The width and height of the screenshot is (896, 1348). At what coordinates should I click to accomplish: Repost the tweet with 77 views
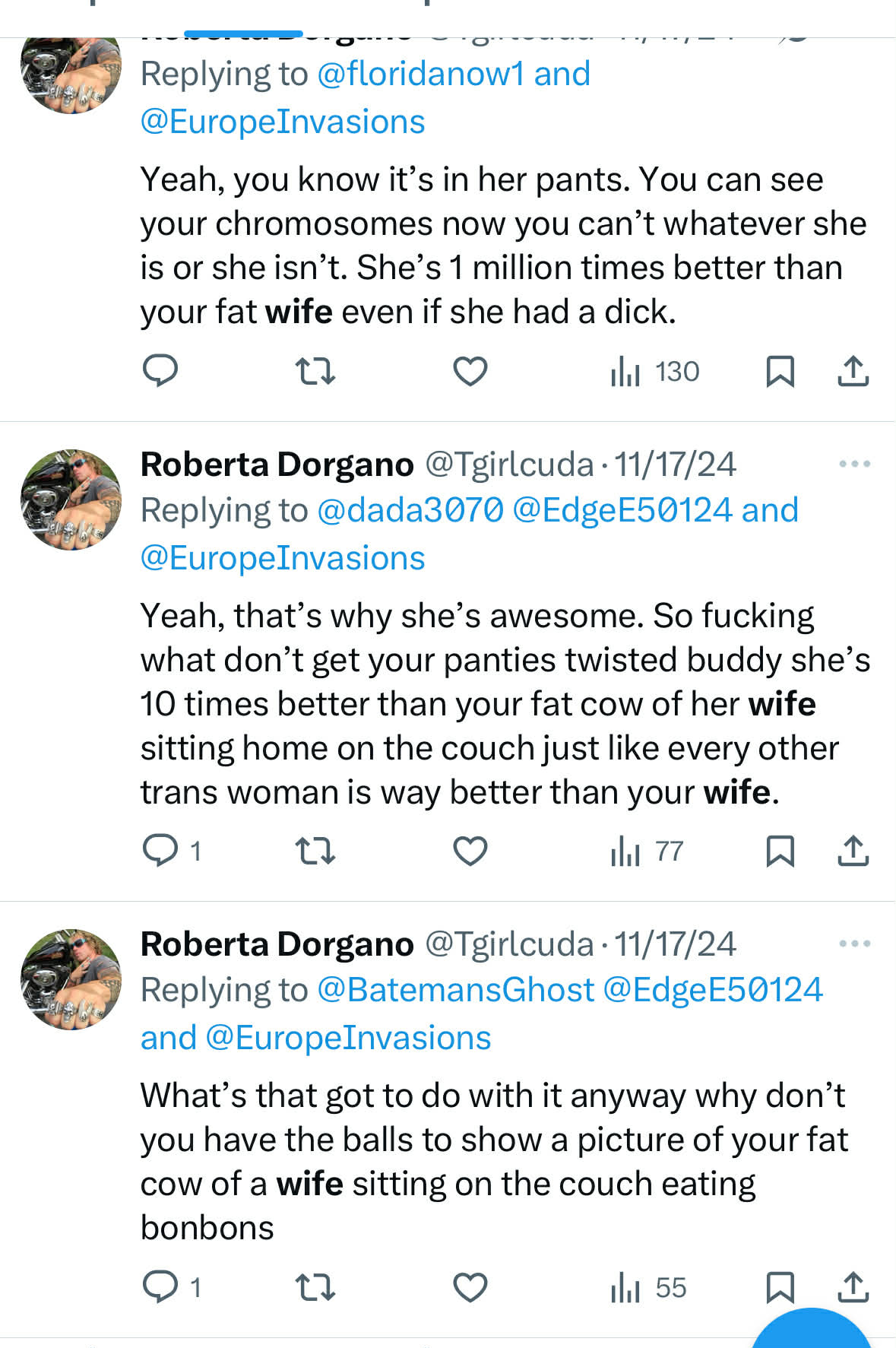pyautogui.click(x=315, y=851)
